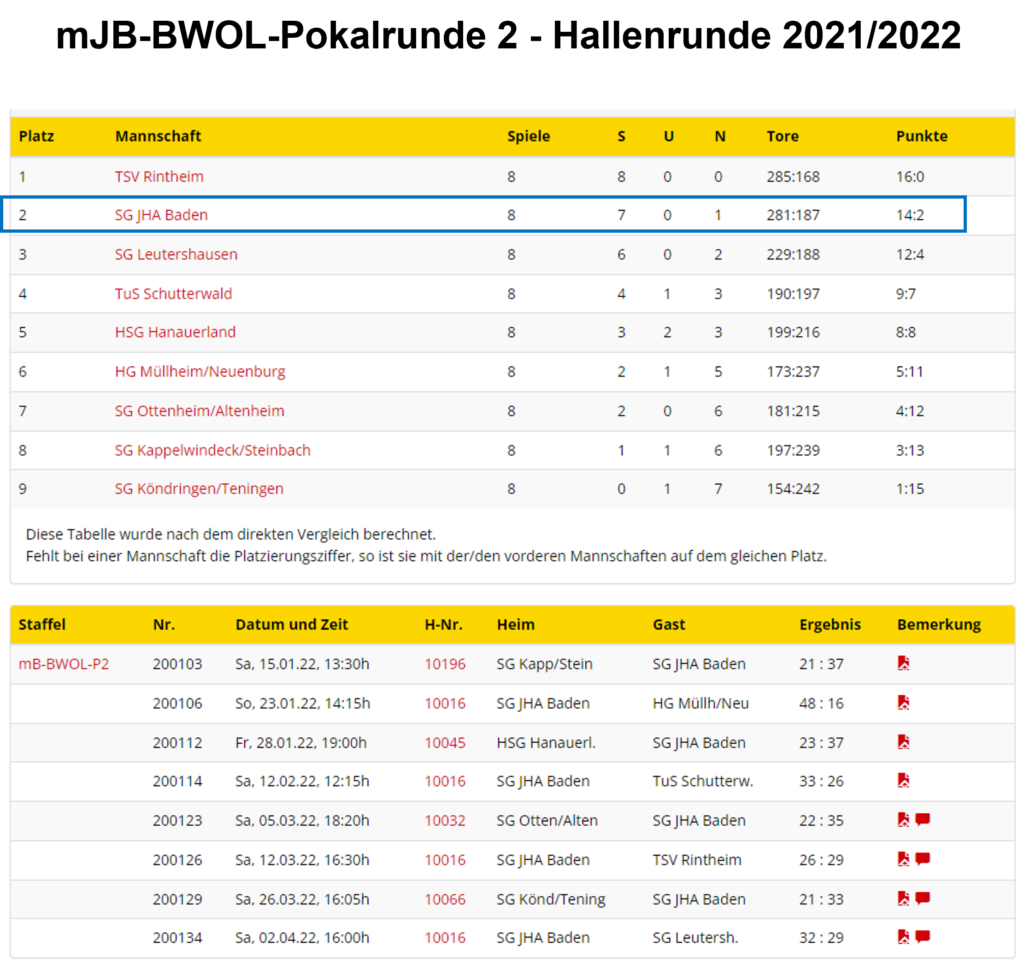This screenshot has width=1024, height=975.
Task: Open hall 10016 link for match 200134
Action: (x=445, y=937)
